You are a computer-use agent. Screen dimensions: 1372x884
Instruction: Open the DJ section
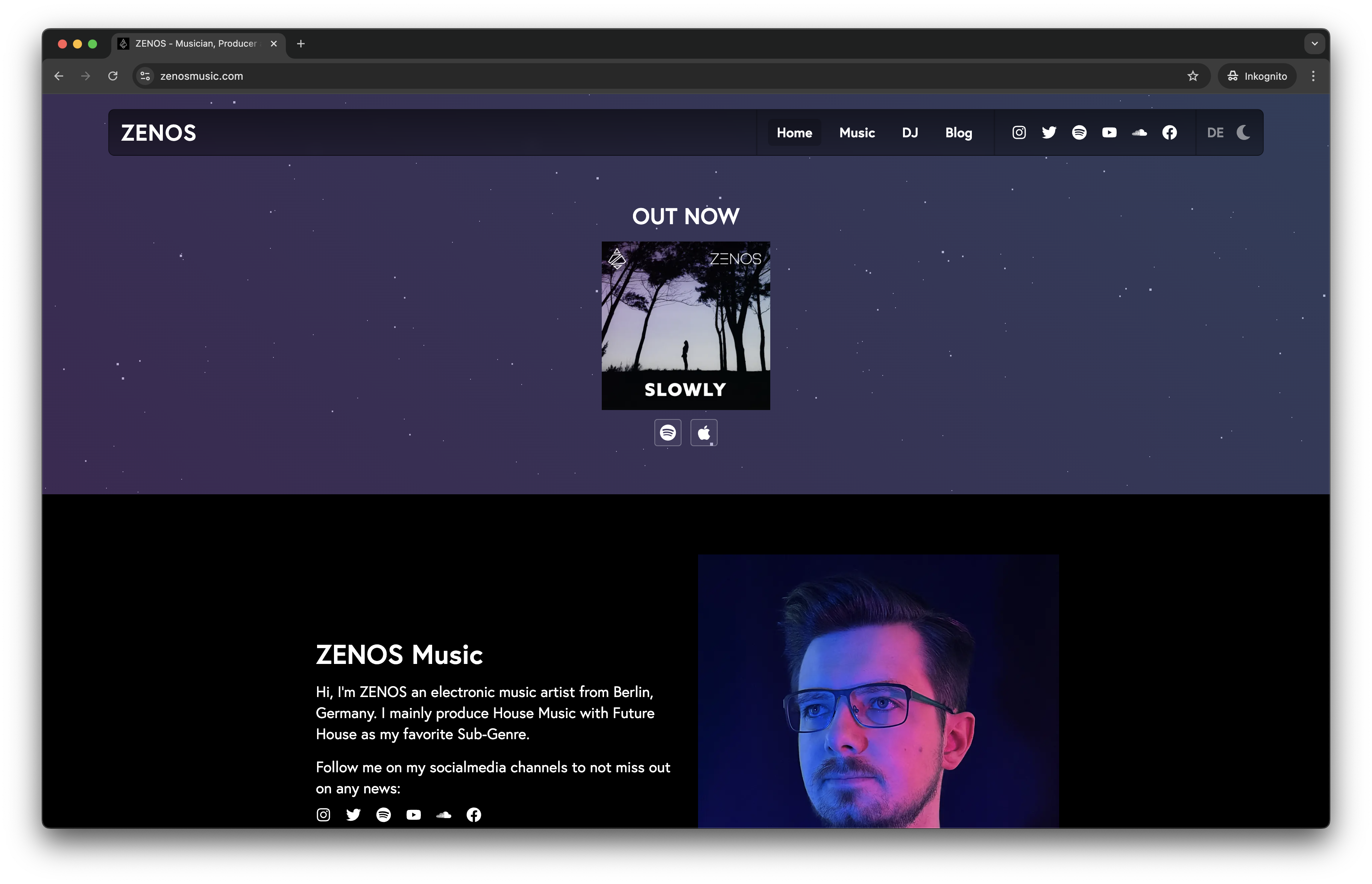tap(910, 132)
